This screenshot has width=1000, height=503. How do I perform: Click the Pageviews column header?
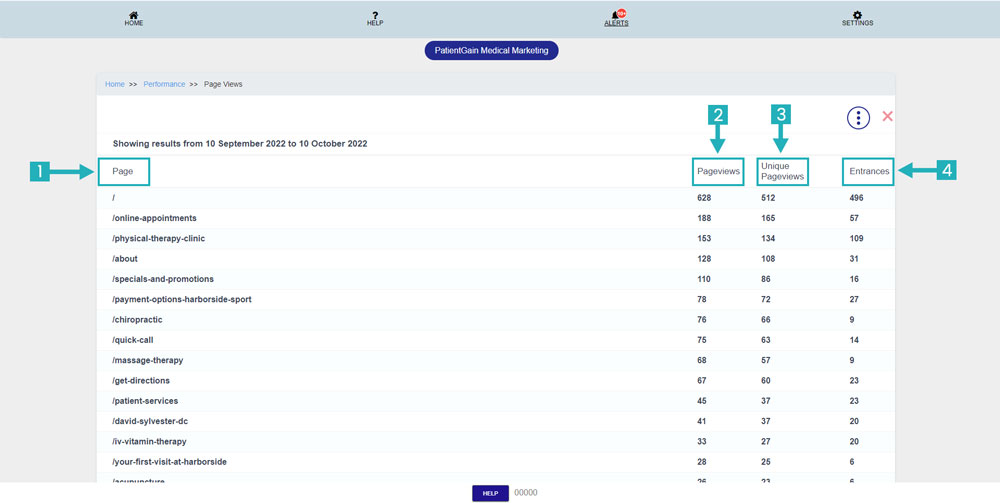tap(718, 171)
